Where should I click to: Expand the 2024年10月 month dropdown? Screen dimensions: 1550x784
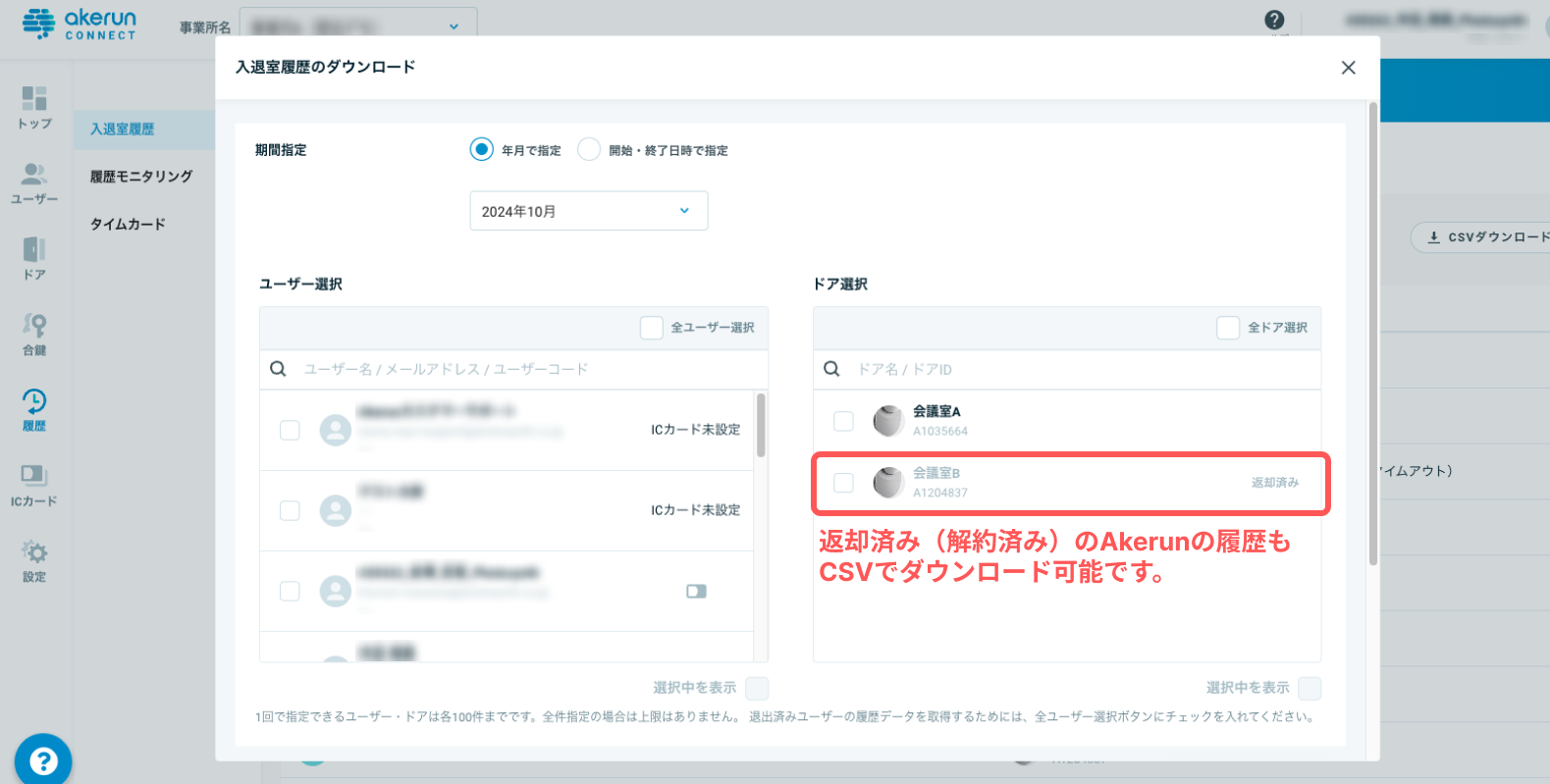click(589, 211)
